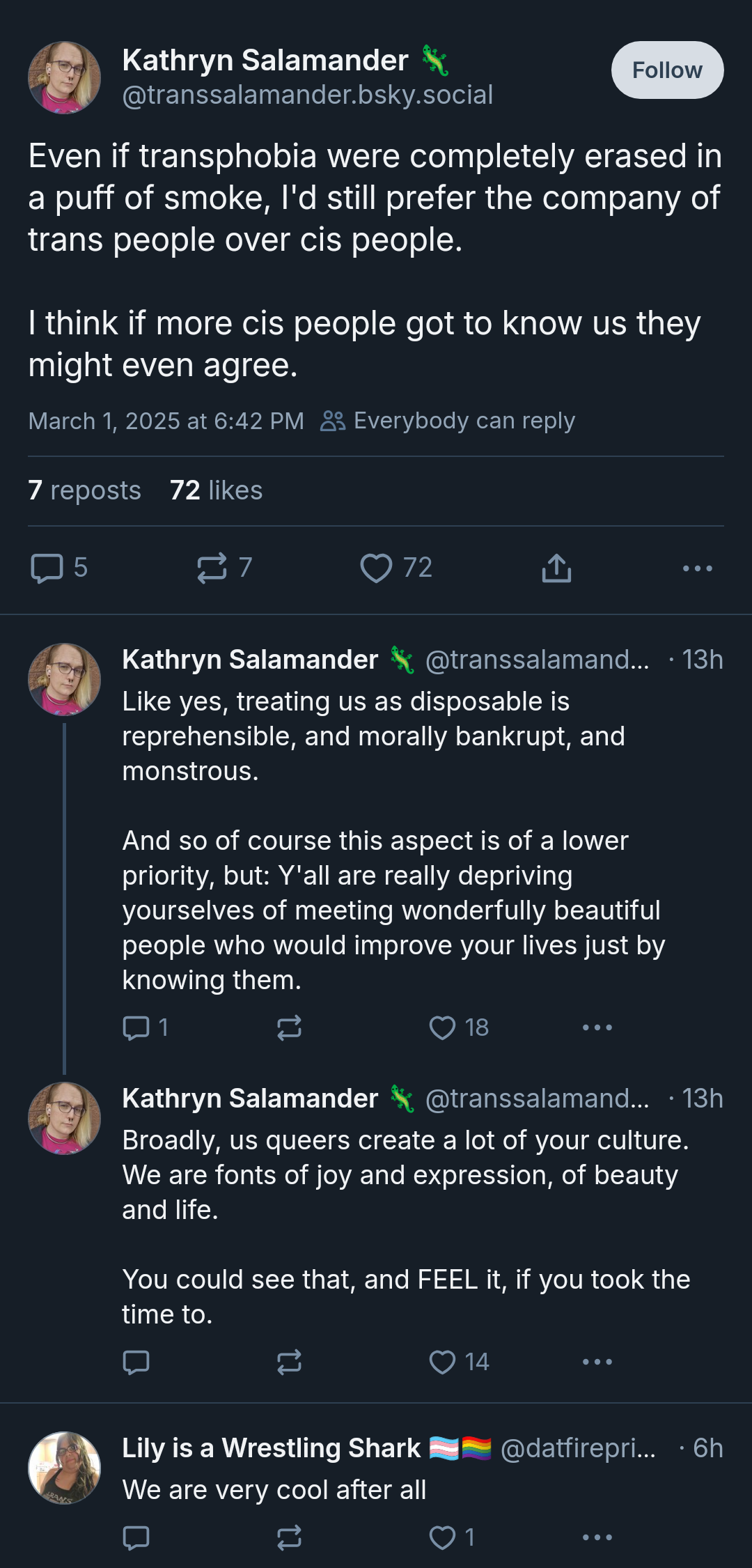
Task: Open more options for main post
Action: (x=697, y=568)
